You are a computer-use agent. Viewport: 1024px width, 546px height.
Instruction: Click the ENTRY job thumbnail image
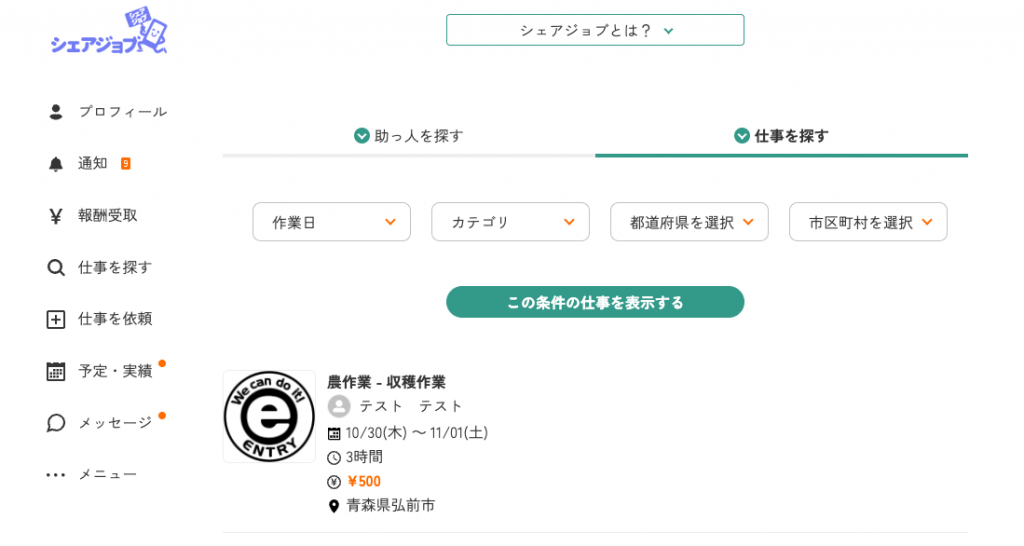(x=269, y=417)
